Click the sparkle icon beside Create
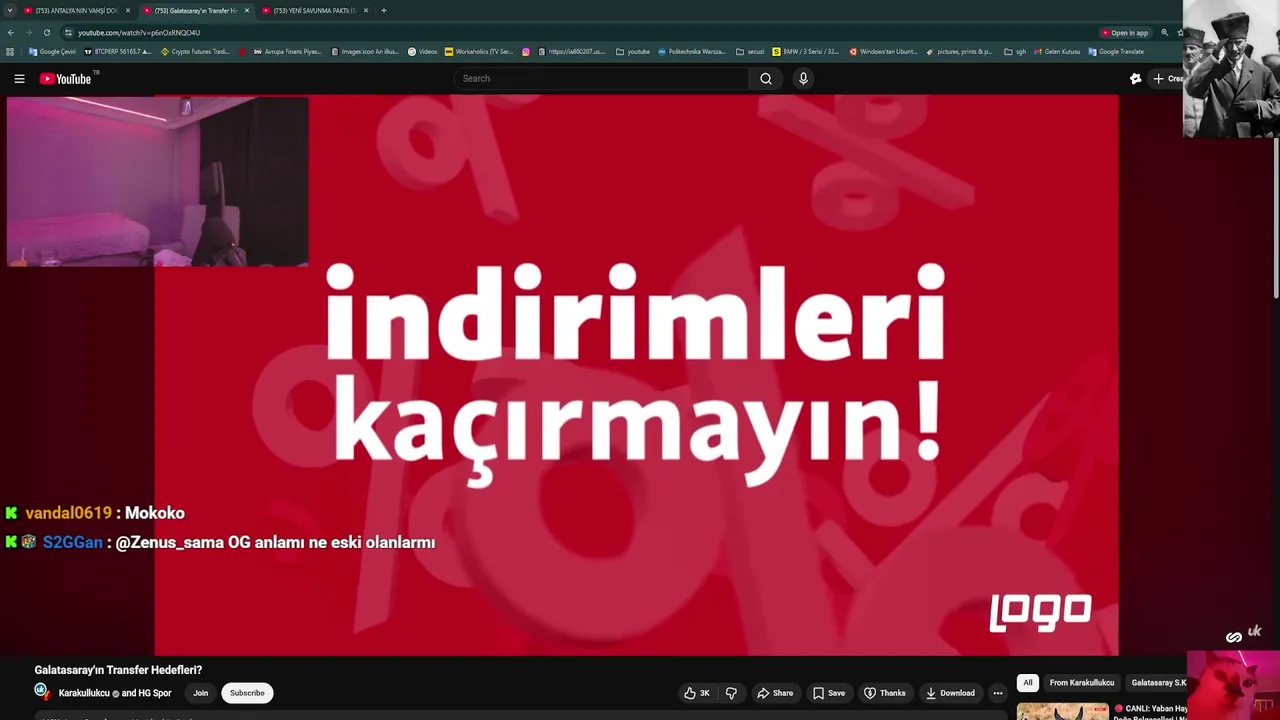This screenshot has height=720, width=1280. (x=1135, y=78)
